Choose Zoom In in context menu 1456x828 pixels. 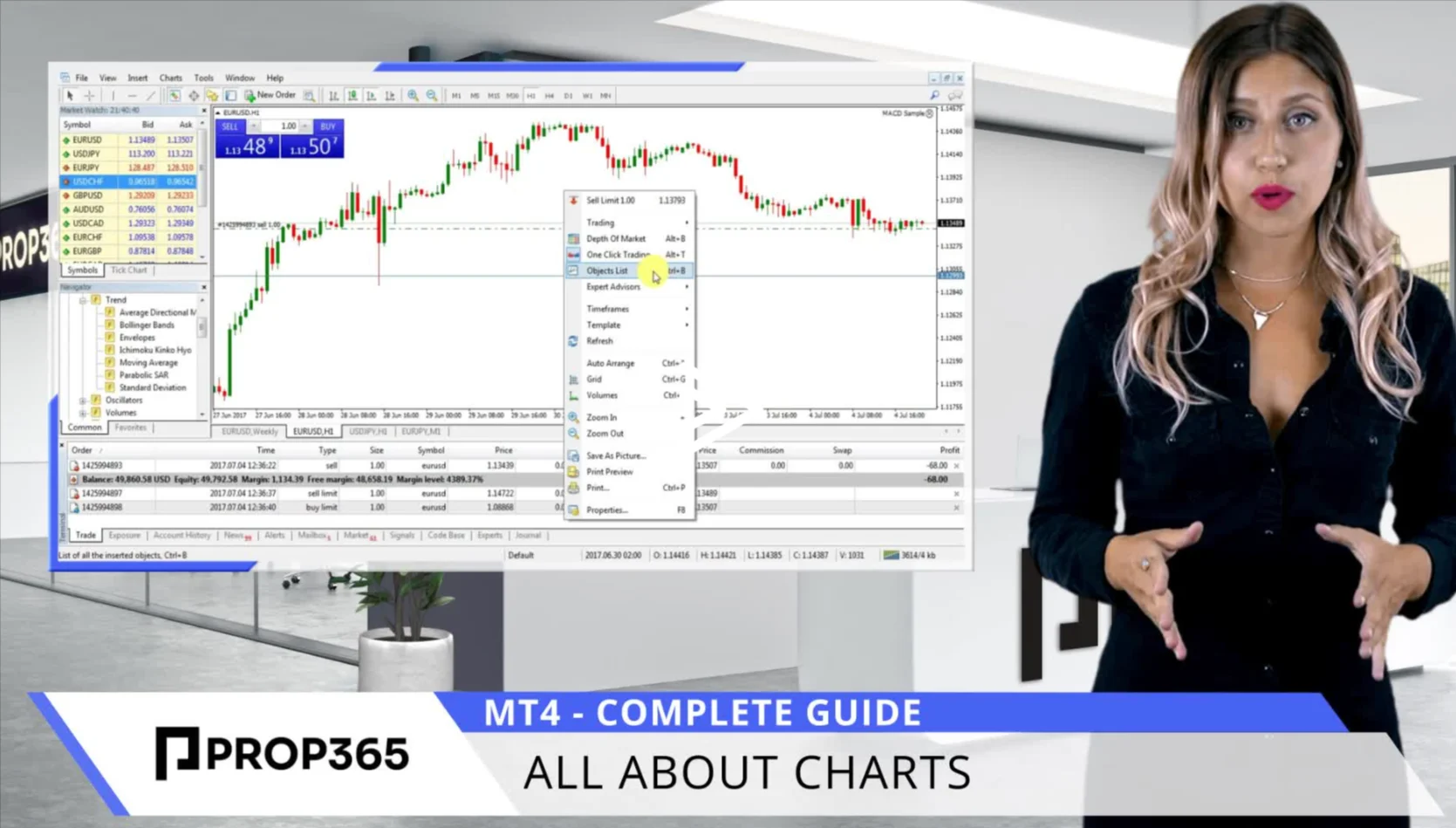tap(630, 417)
